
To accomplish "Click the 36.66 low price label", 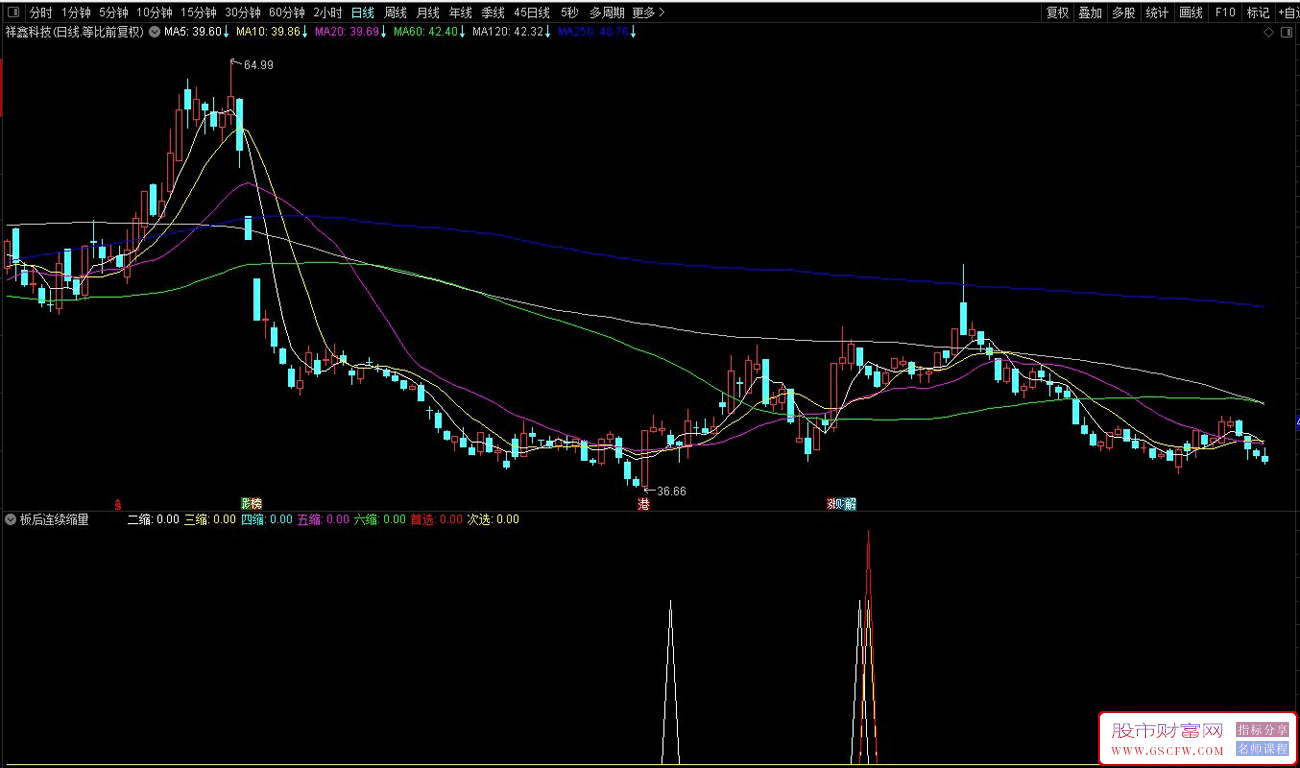I will coord(671,491).
